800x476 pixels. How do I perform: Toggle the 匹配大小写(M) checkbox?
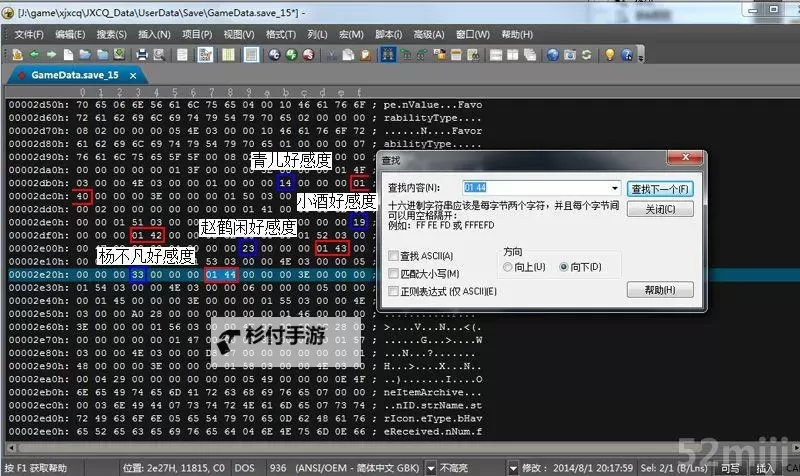pyautogui.click(x=395, y=273)
